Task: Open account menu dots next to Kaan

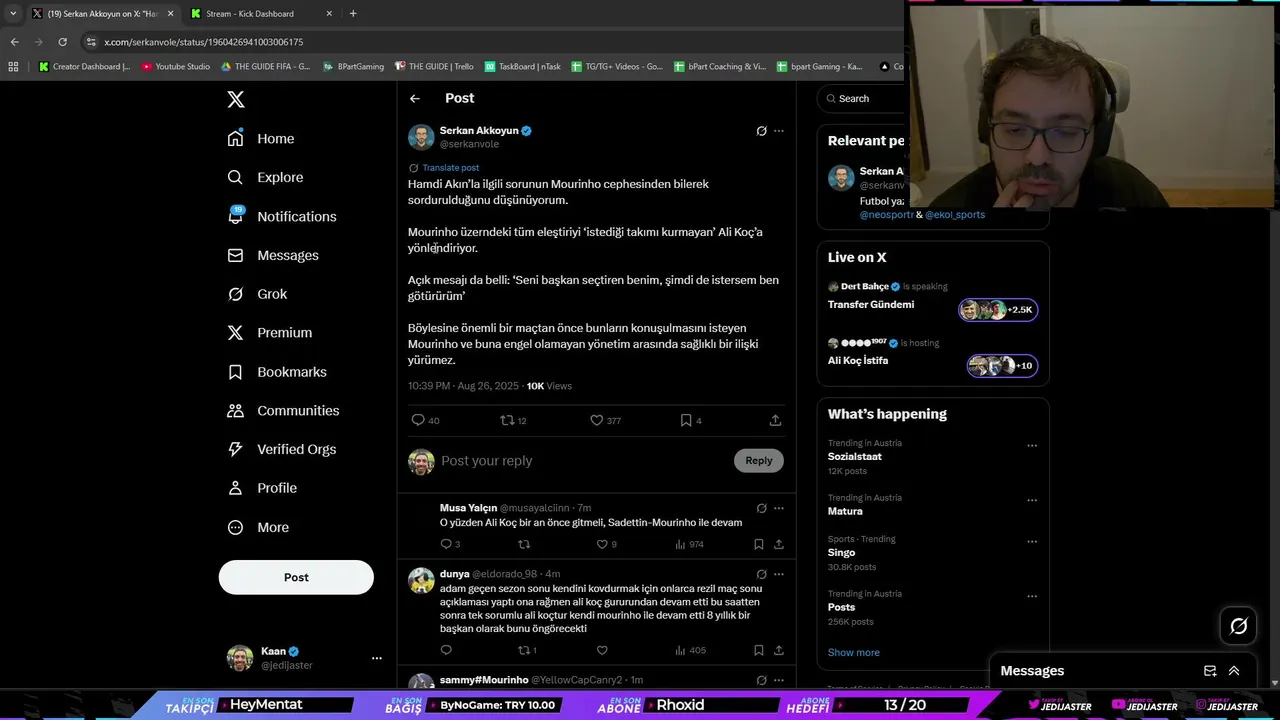Action: point(377,658)
